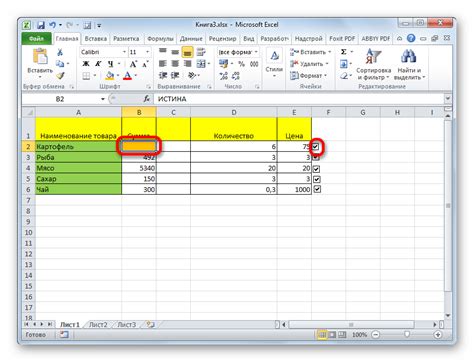Screen dimensions: 474x362
Task: Open Excel Help question mark
Action: coord(411,38)
